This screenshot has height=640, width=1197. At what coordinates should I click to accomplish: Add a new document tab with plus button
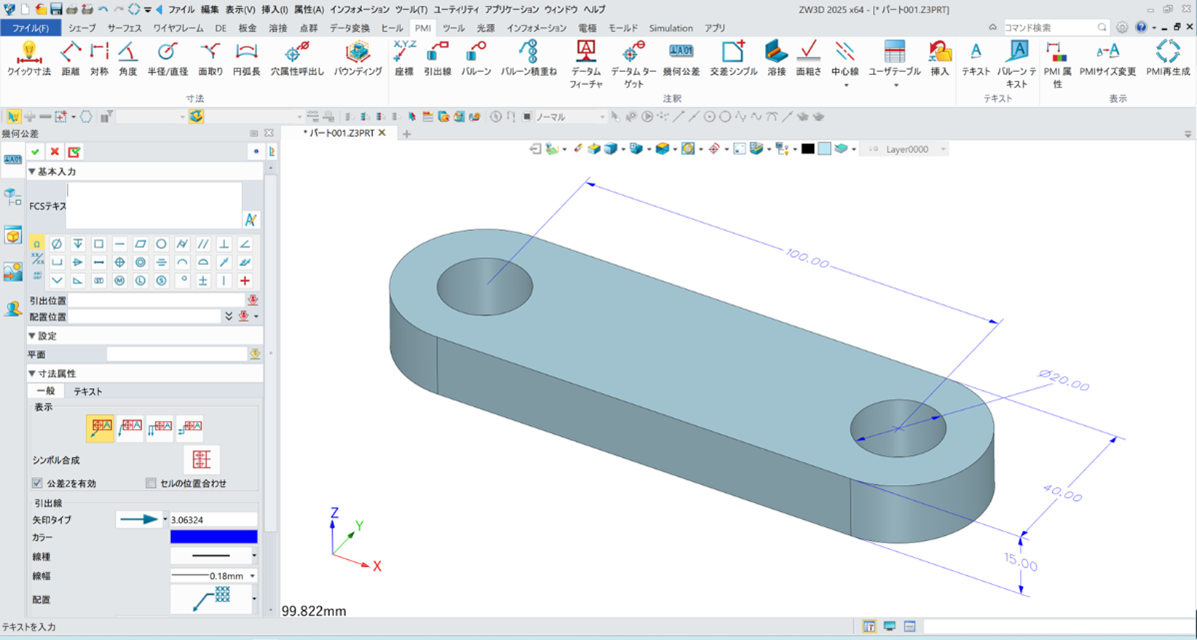coord(407,134)
